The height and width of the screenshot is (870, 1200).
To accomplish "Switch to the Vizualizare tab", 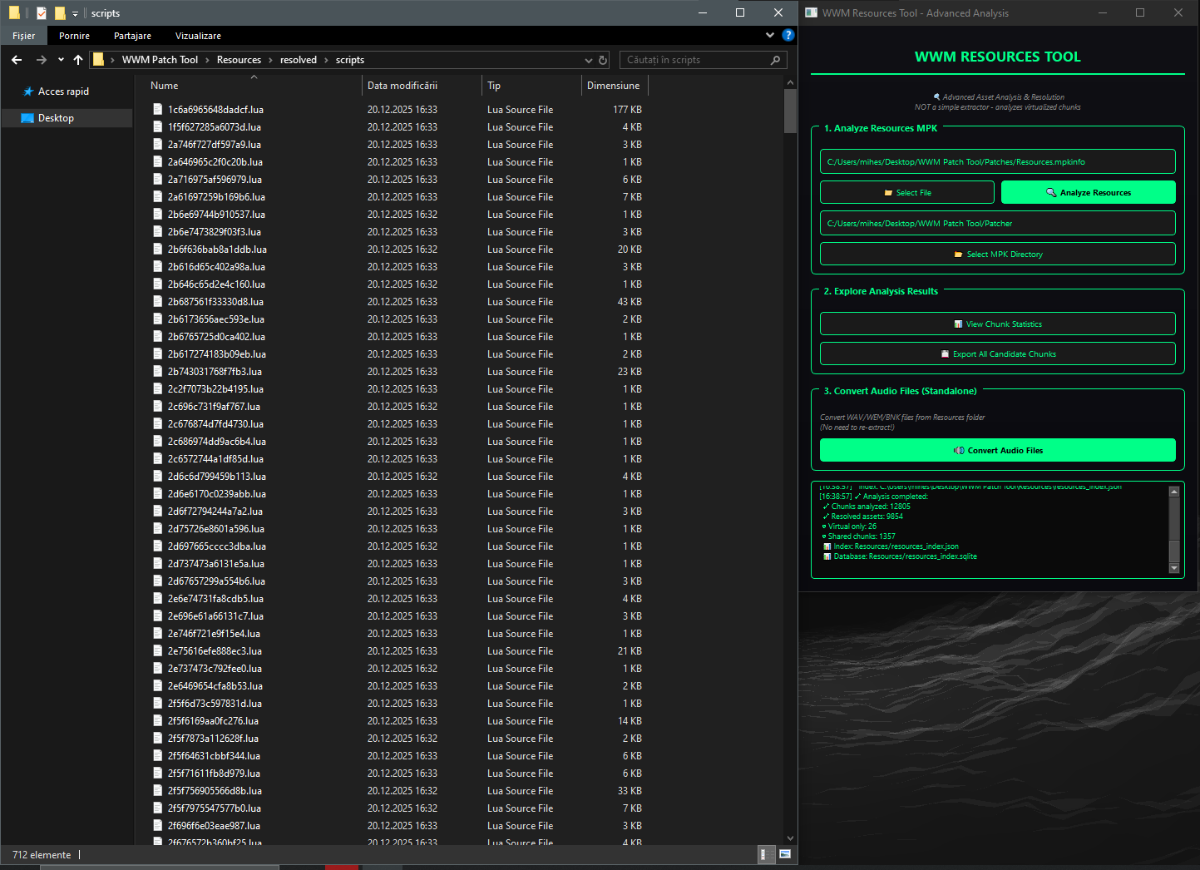I will click(198, 35).
